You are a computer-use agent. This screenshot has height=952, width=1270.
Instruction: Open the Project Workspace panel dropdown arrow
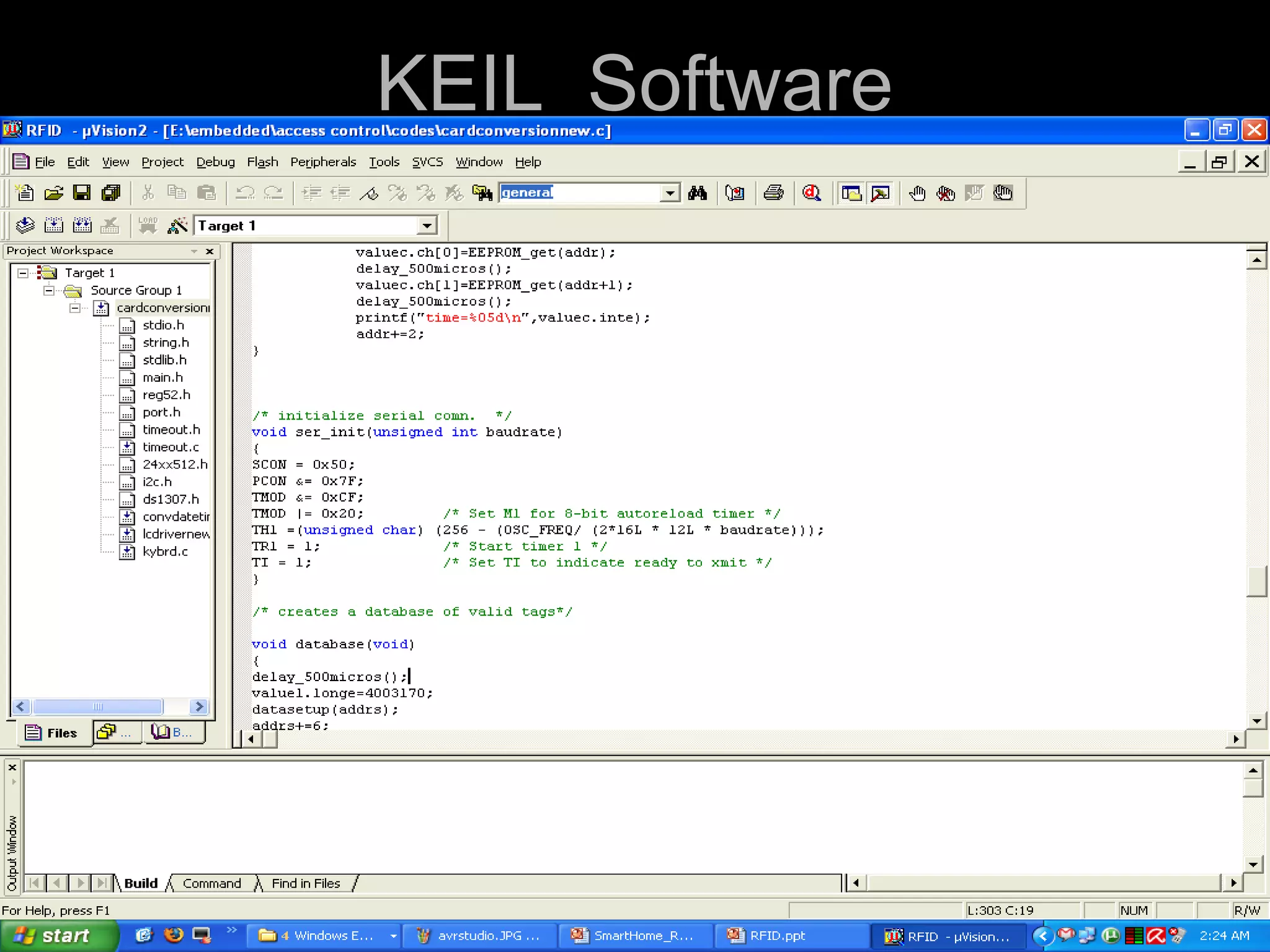[194, 251]
